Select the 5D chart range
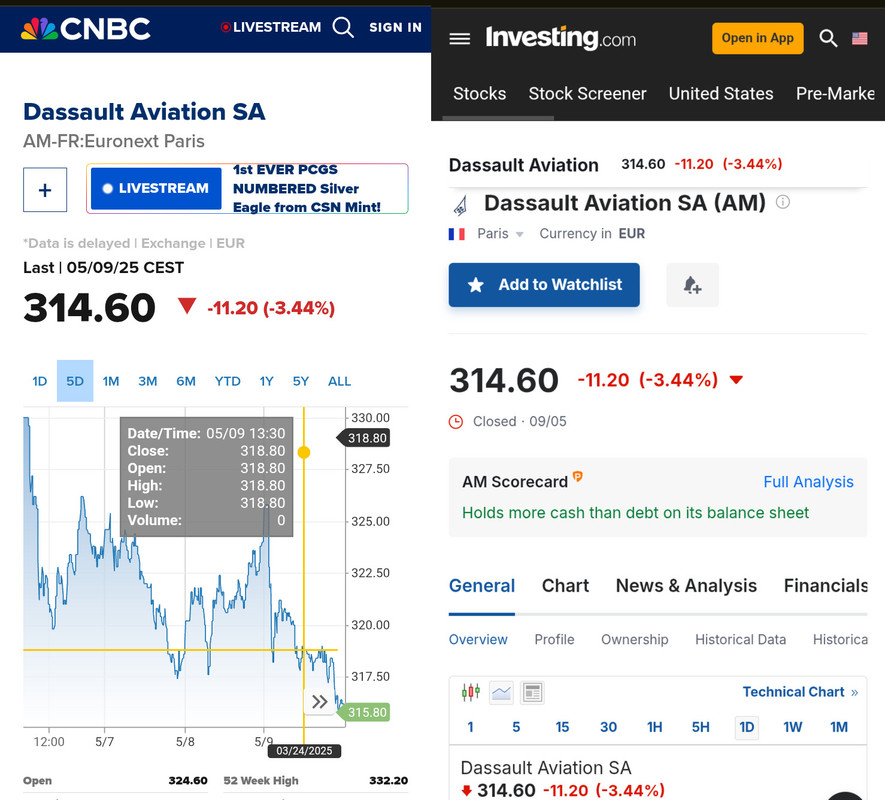 (75, 381)
